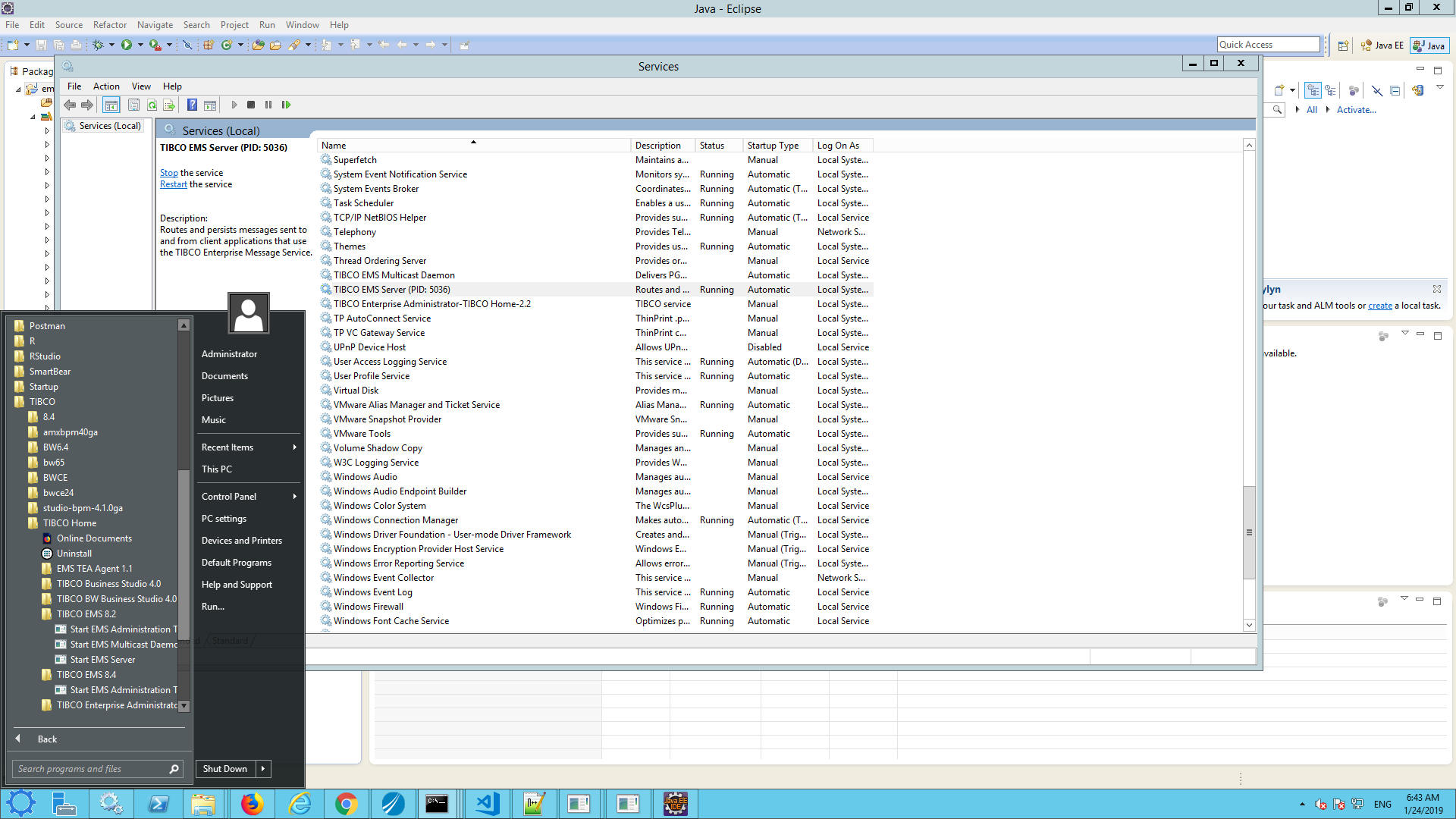Click the Restart Service icon

point(286,105)
